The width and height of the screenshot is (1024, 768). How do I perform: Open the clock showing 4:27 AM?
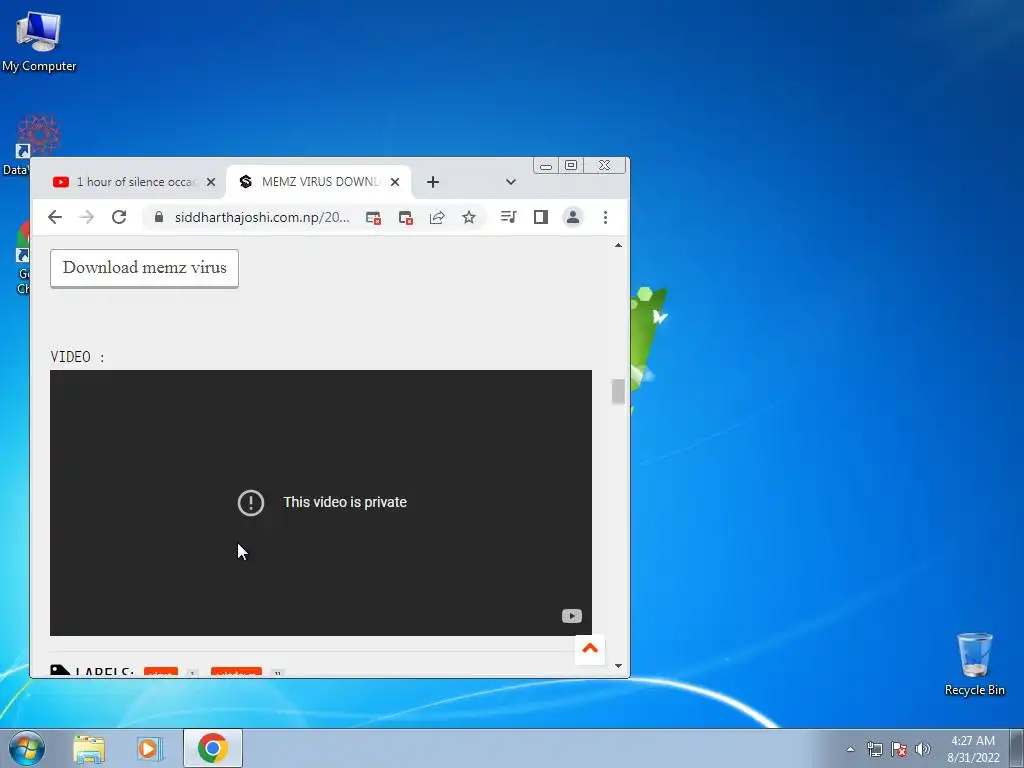(x=973, y=749)
